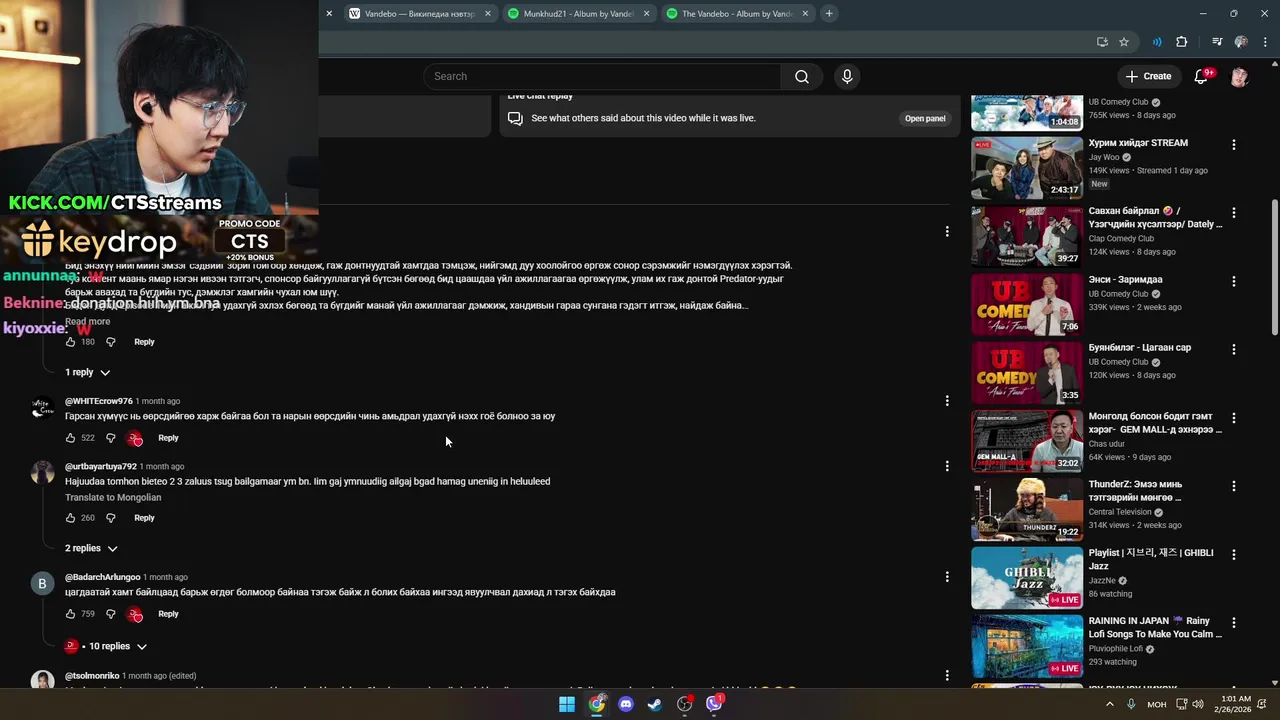Reply to the @WHITEcrow976 comment
This screenshot has width=1280, height=720.
pyautogui.click(x=168, y=438)
